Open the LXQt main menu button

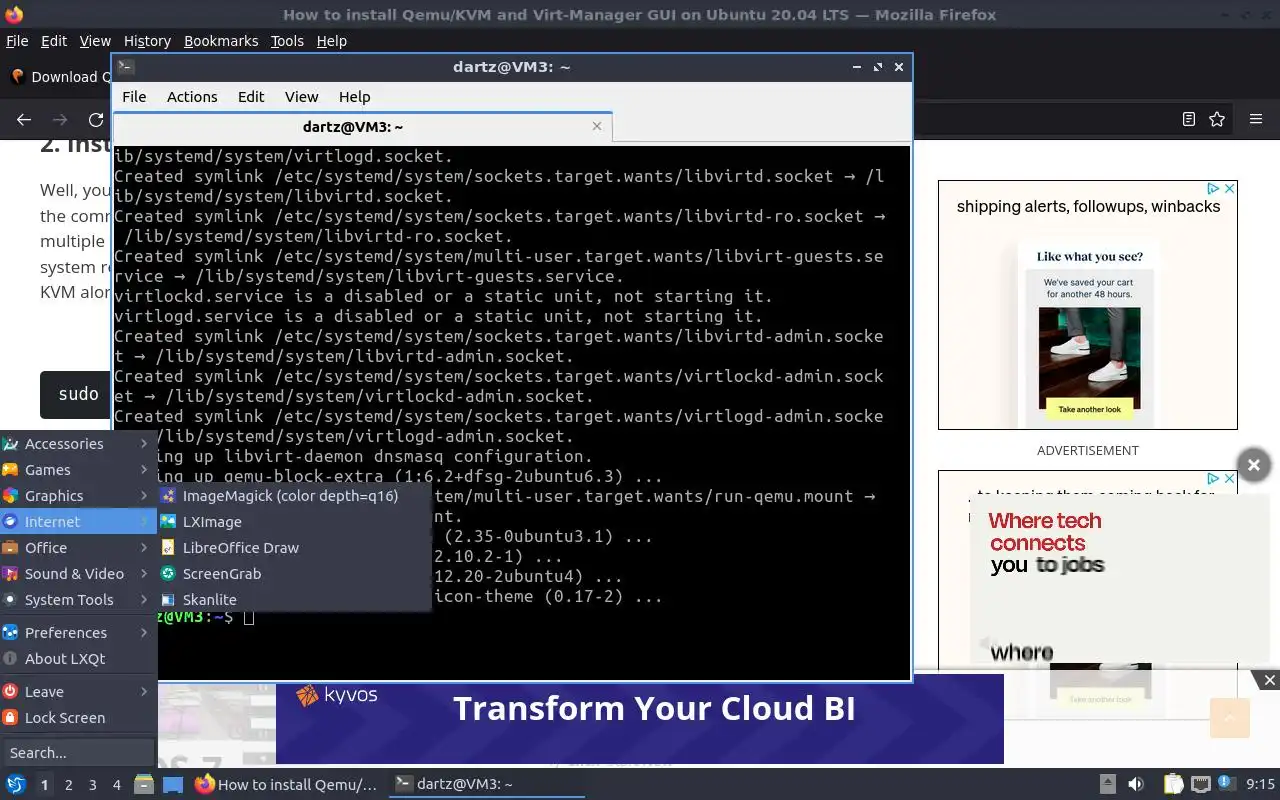click(15, 784)
